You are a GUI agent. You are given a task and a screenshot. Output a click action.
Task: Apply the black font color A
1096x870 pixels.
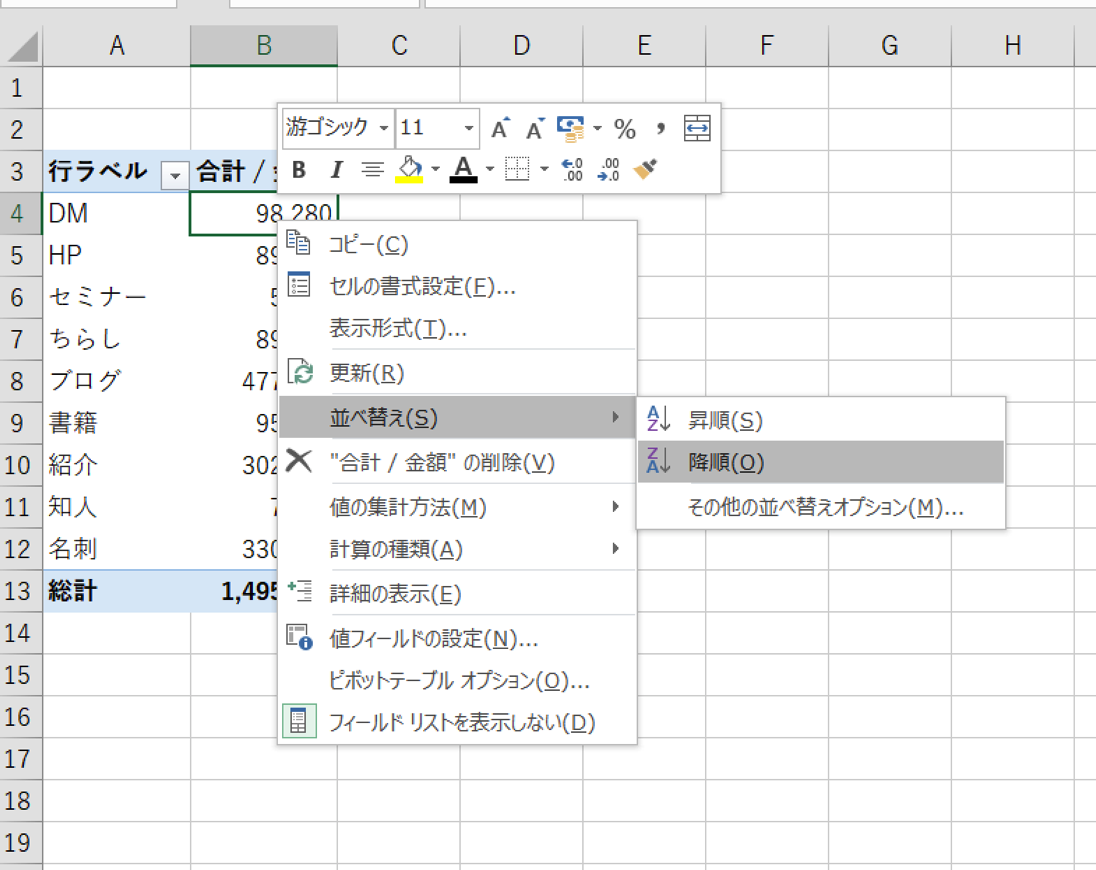tap(463, 170)
